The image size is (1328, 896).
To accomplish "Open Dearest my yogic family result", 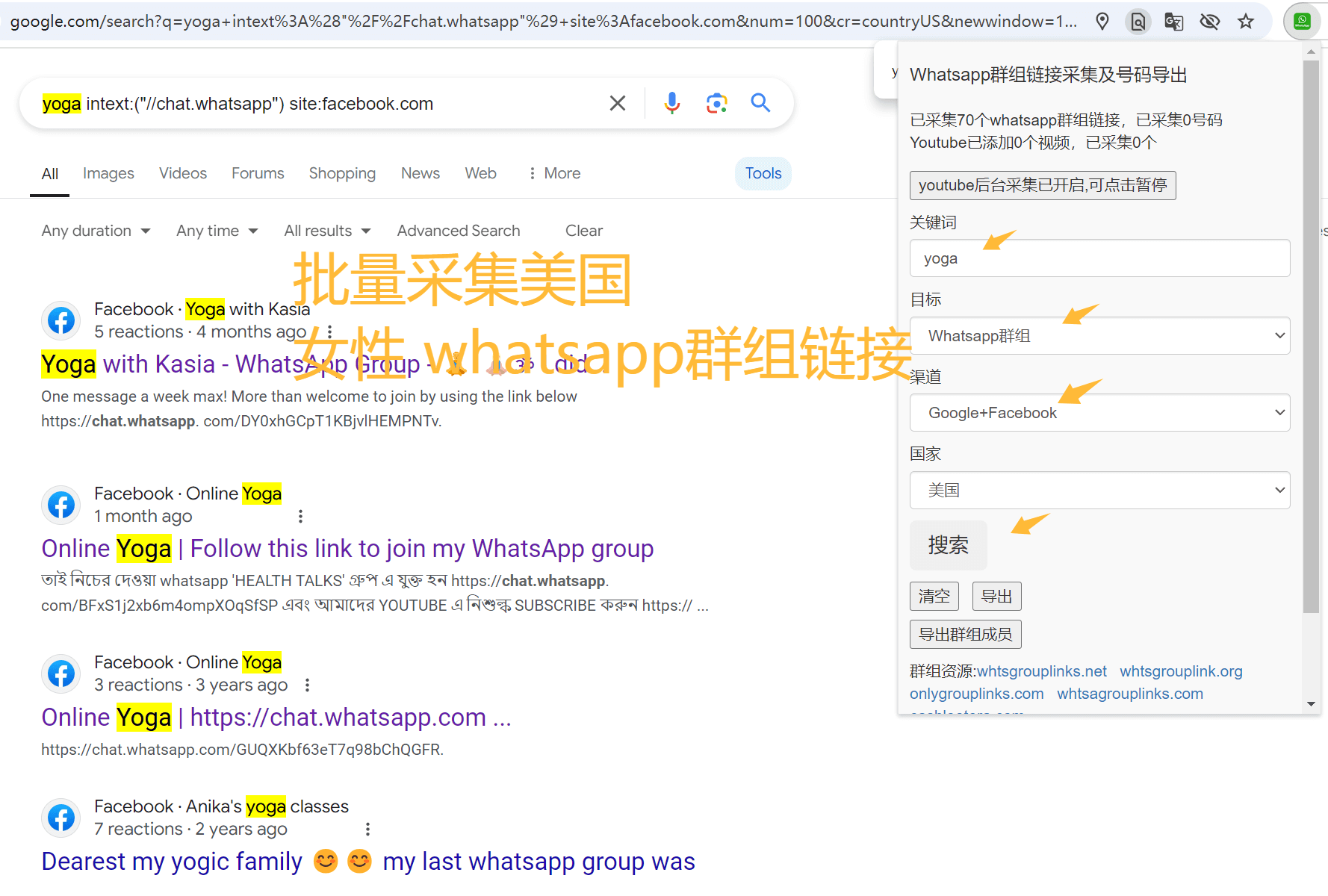I will point(368,862).
